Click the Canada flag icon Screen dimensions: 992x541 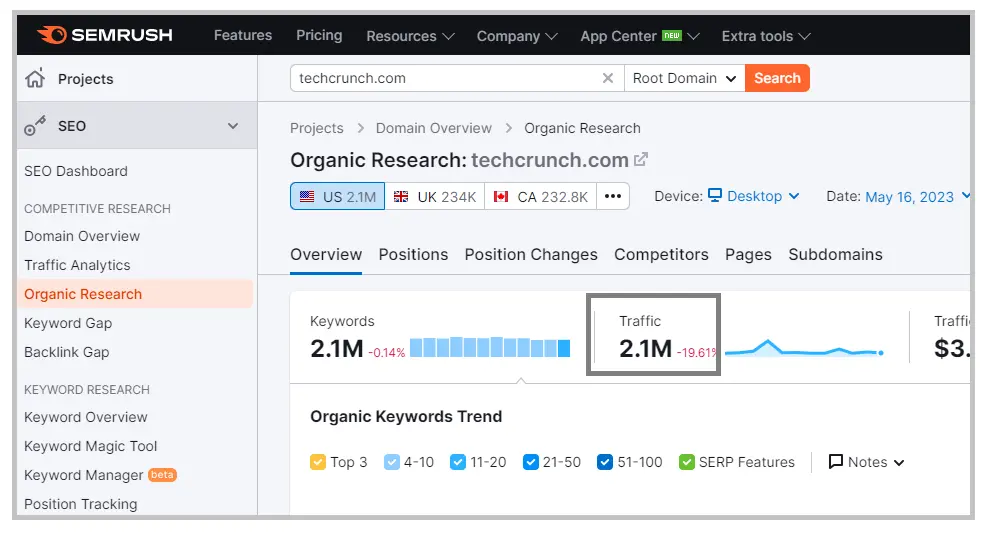tap(501, 197)
